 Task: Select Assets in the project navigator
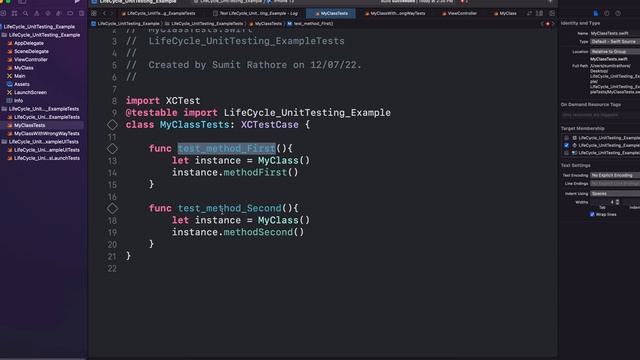22,84
